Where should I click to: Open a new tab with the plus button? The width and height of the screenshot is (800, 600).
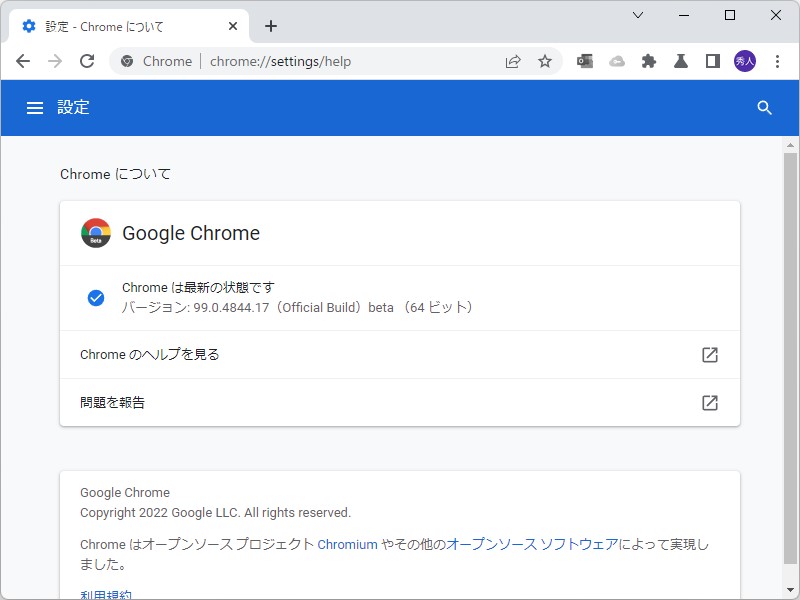270,25
